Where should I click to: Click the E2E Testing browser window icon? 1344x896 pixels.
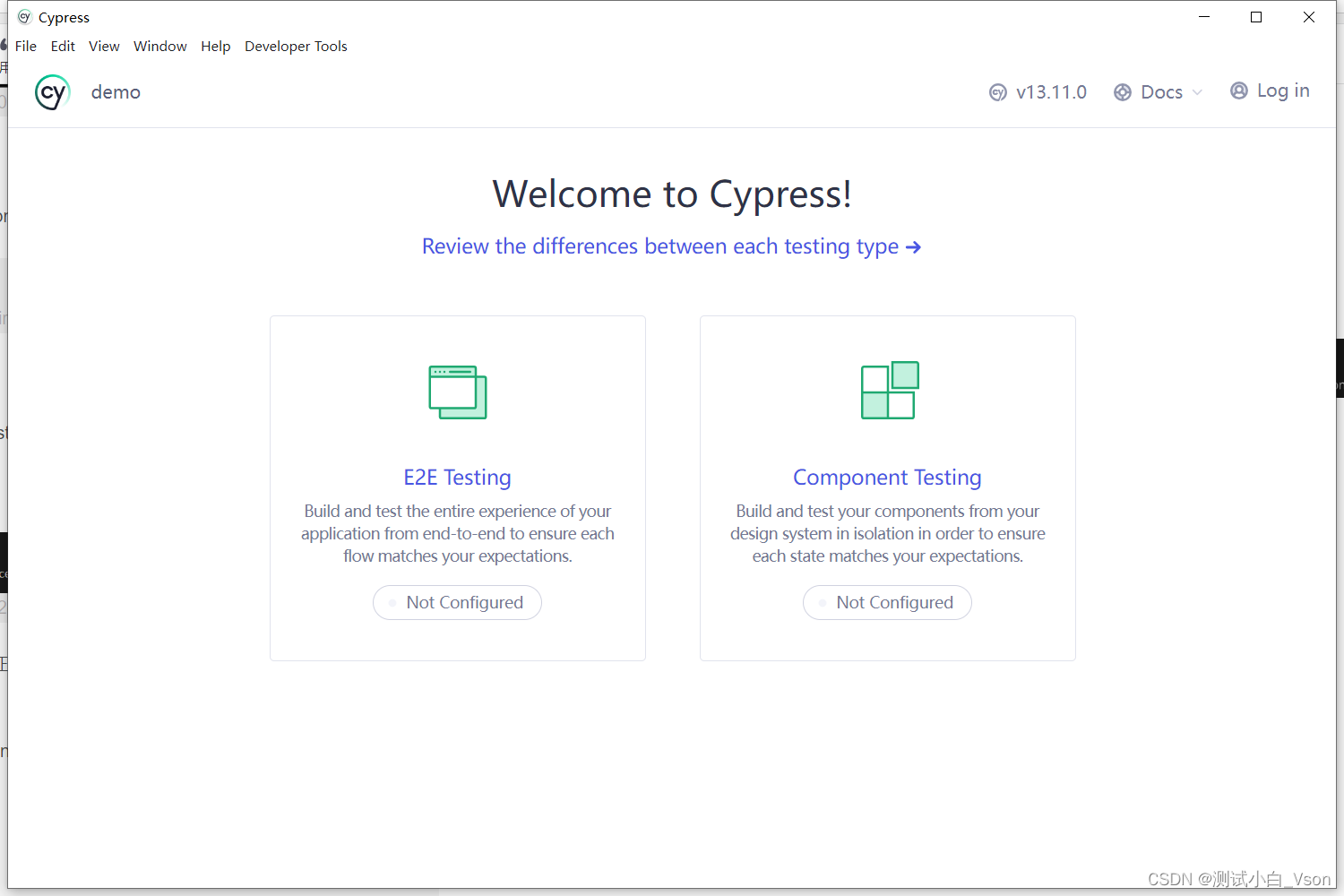point(457,392)
